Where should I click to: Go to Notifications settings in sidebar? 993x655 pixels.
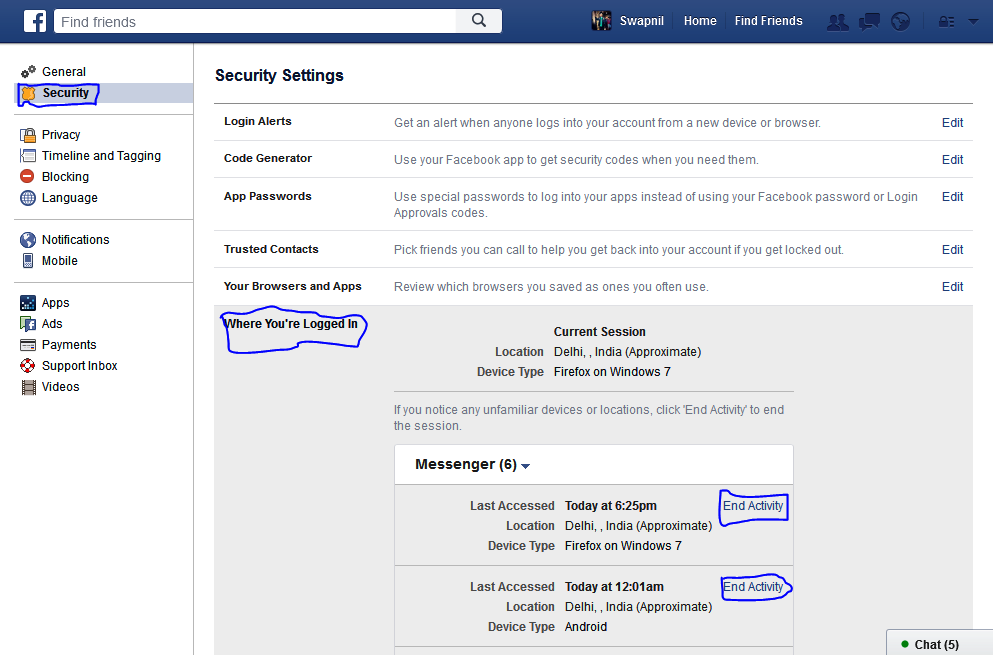click(x=75, y=239)
